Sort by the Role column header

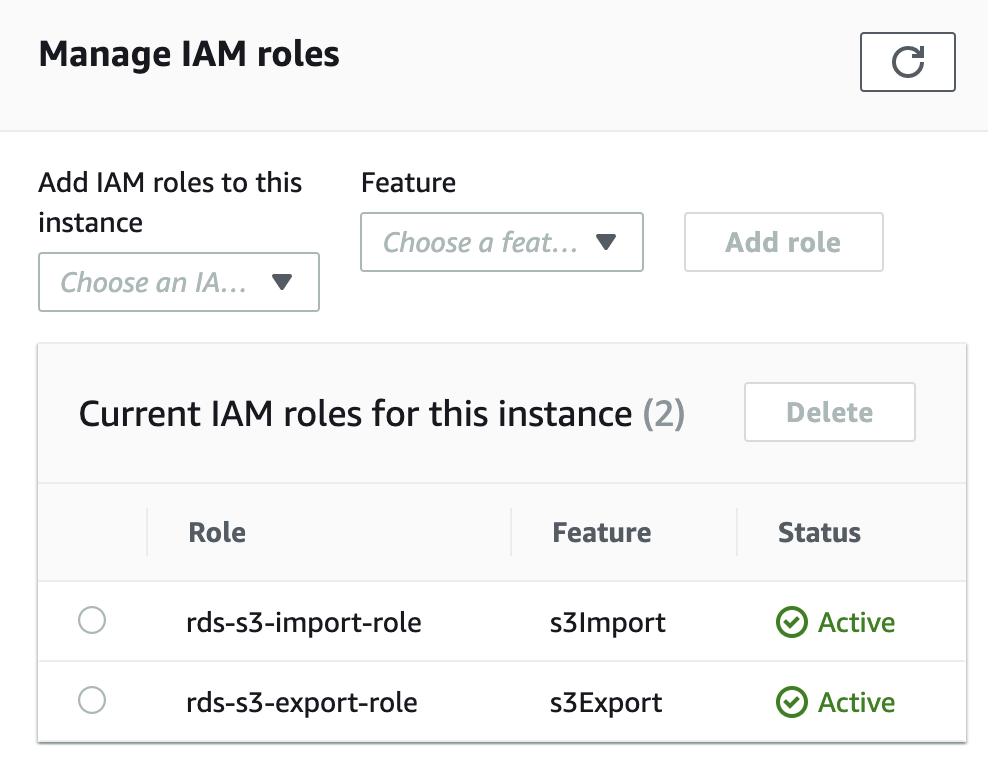(217, 533)
